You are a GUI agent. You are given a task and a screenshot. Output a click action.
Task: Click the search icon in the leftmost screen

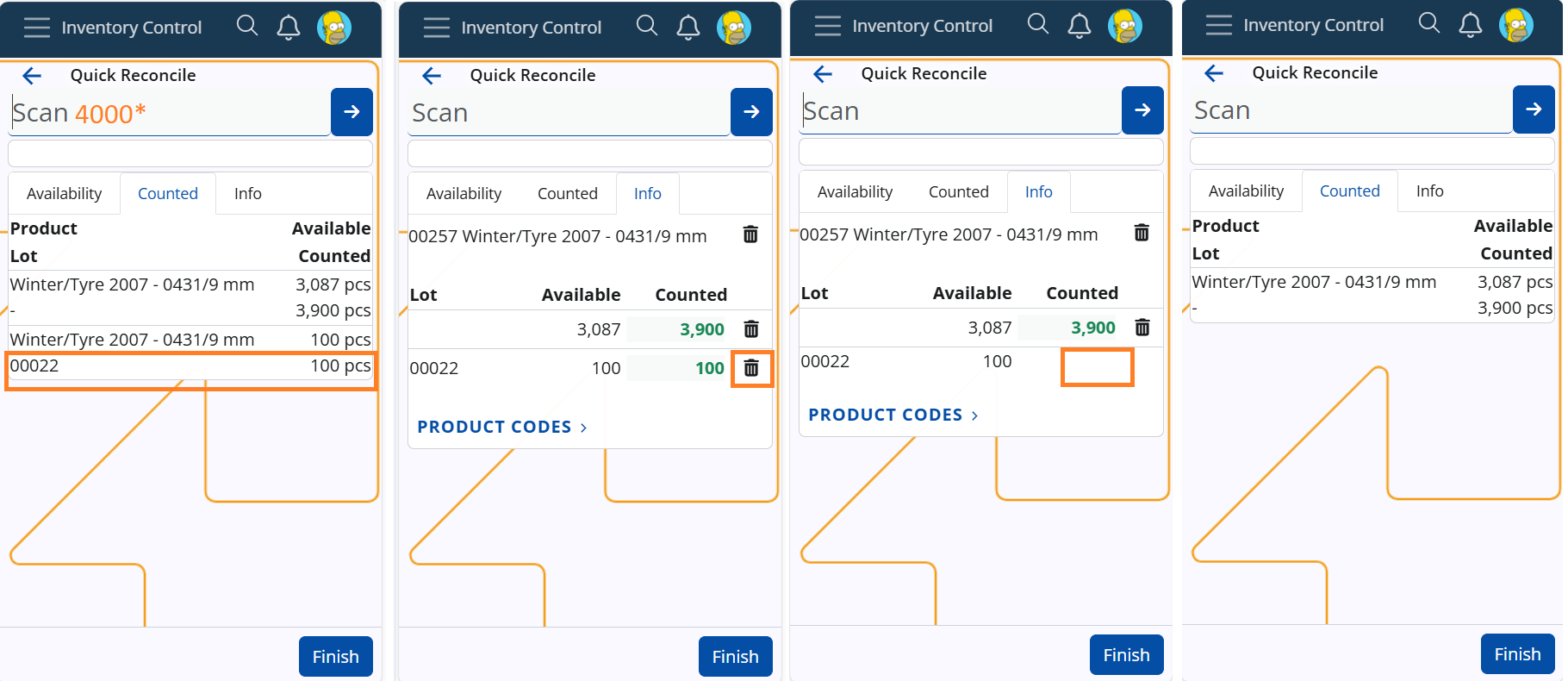click(247, 26)
